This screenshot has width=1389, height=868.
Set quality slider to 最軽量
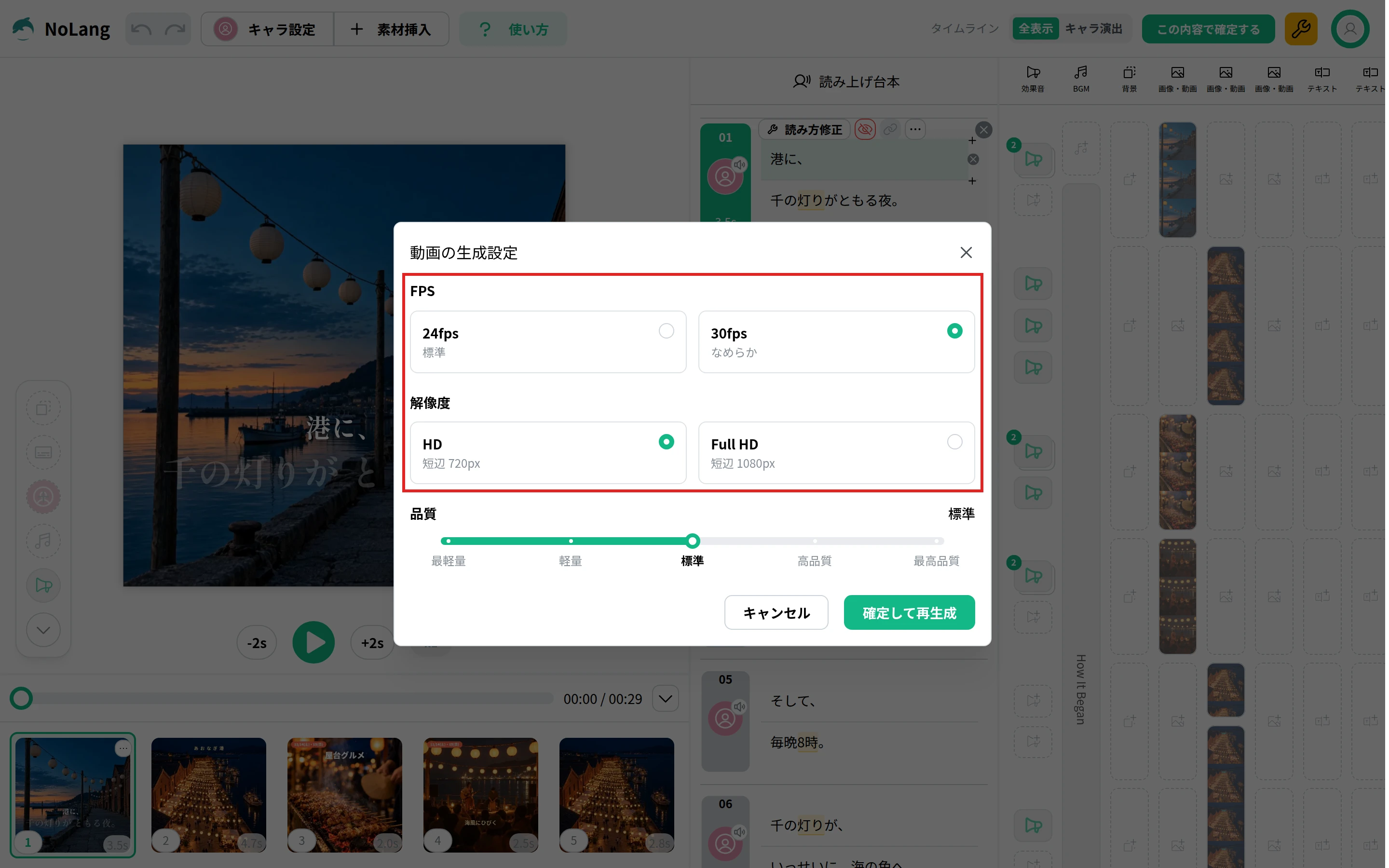coord(448,541)
